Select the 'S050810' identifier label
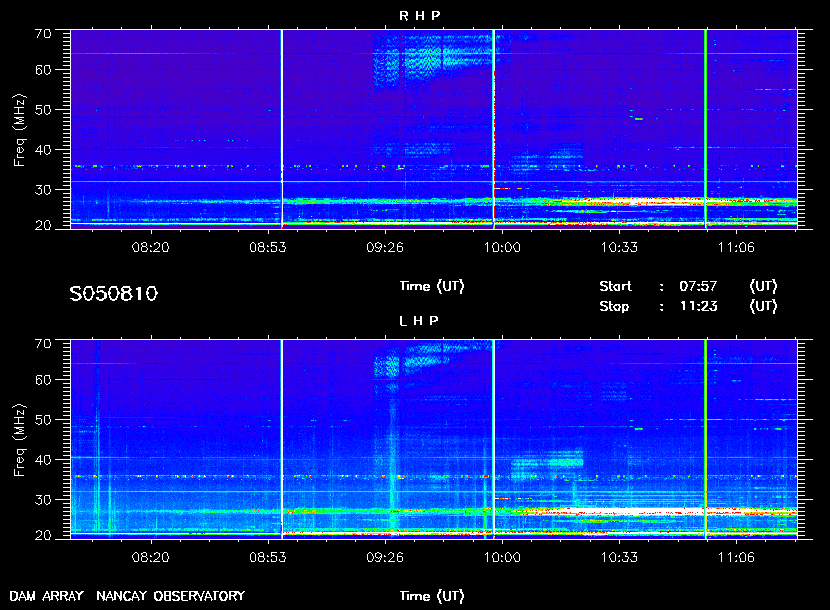Viewport: 830px width, 610px height. 113,294
